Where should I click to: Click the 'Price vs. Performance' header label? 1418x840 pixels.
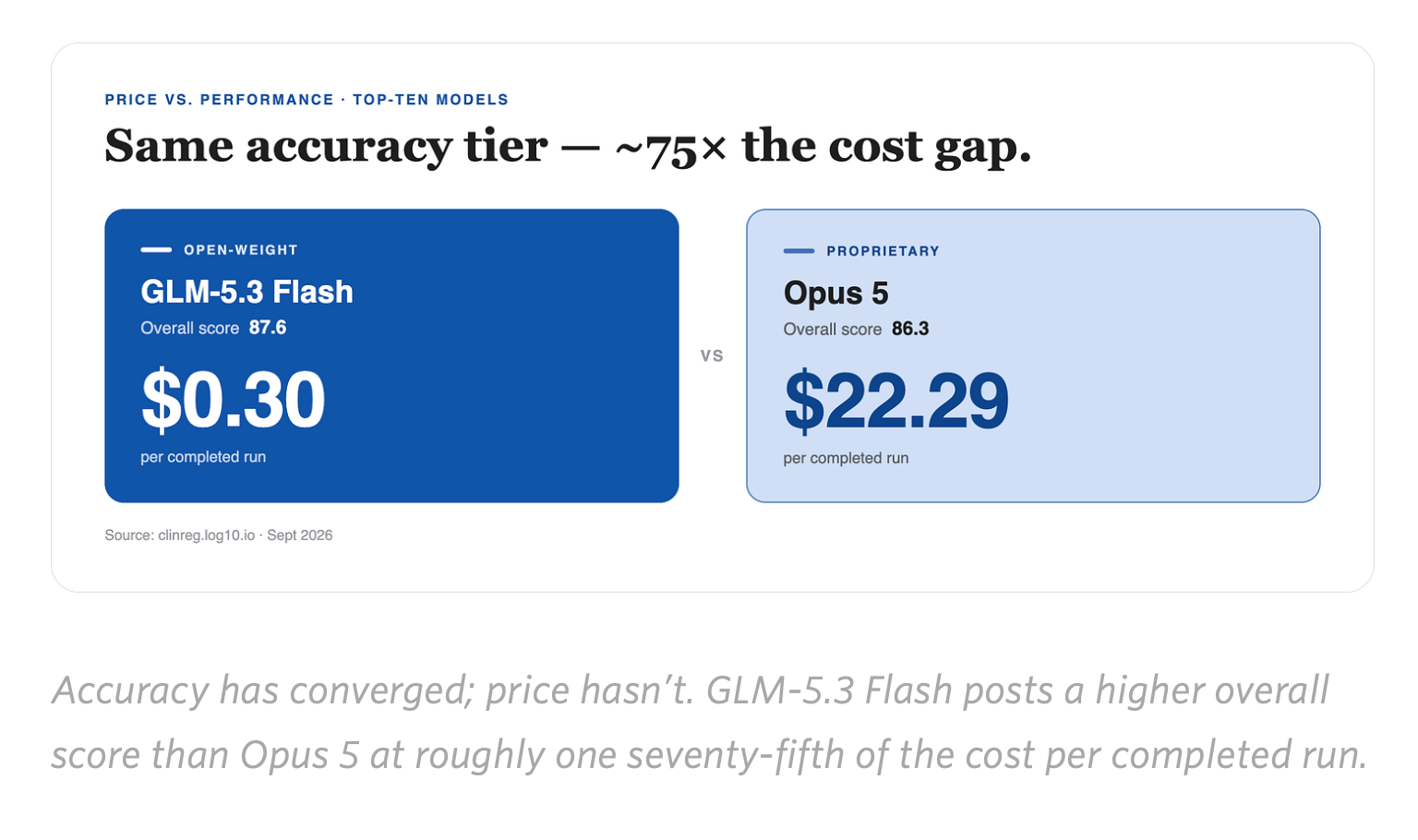(x=219, y=100)
